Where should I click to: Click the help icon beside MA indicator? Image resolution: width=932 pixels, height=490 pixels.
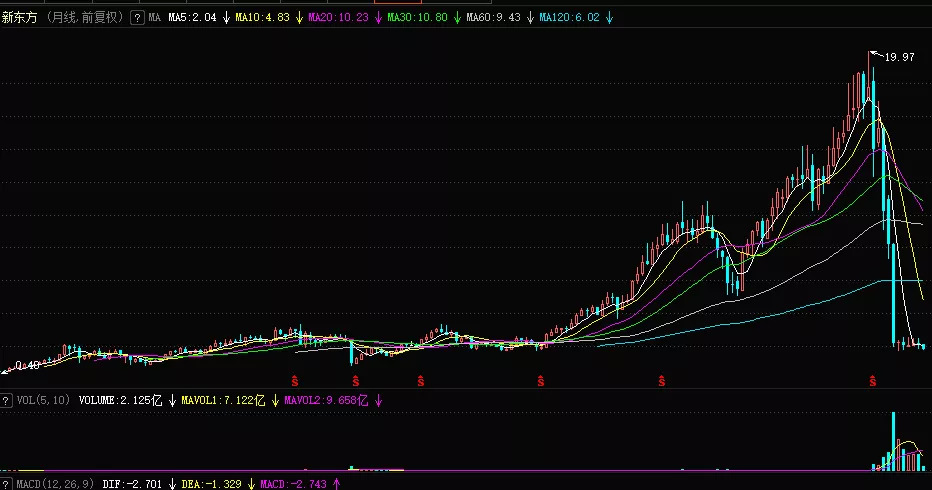point(137,18)
